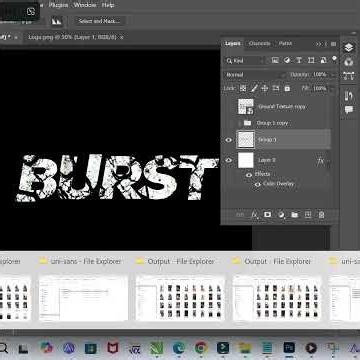Click the Search icon on the taskbar
Screen dimensions: 360x360
pyautogui.click(x=3, y=348)
